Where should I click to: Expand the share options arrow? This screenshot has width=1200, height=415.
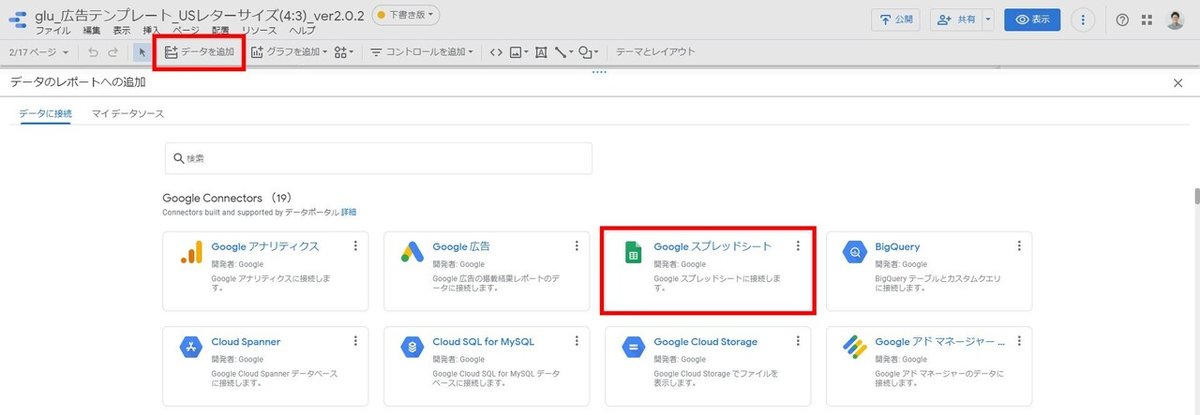(x=987, y=19)
